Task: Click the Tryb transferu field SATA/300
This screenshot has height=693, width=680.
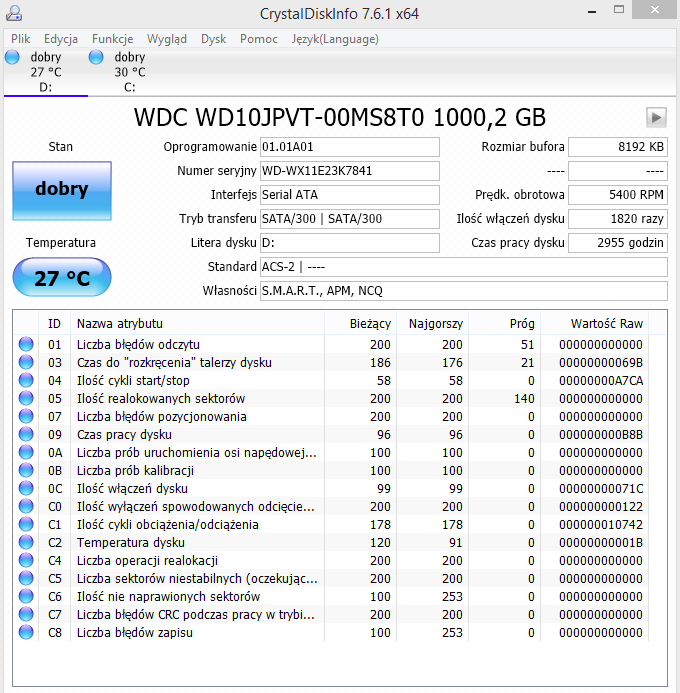Action: [349, 219]
